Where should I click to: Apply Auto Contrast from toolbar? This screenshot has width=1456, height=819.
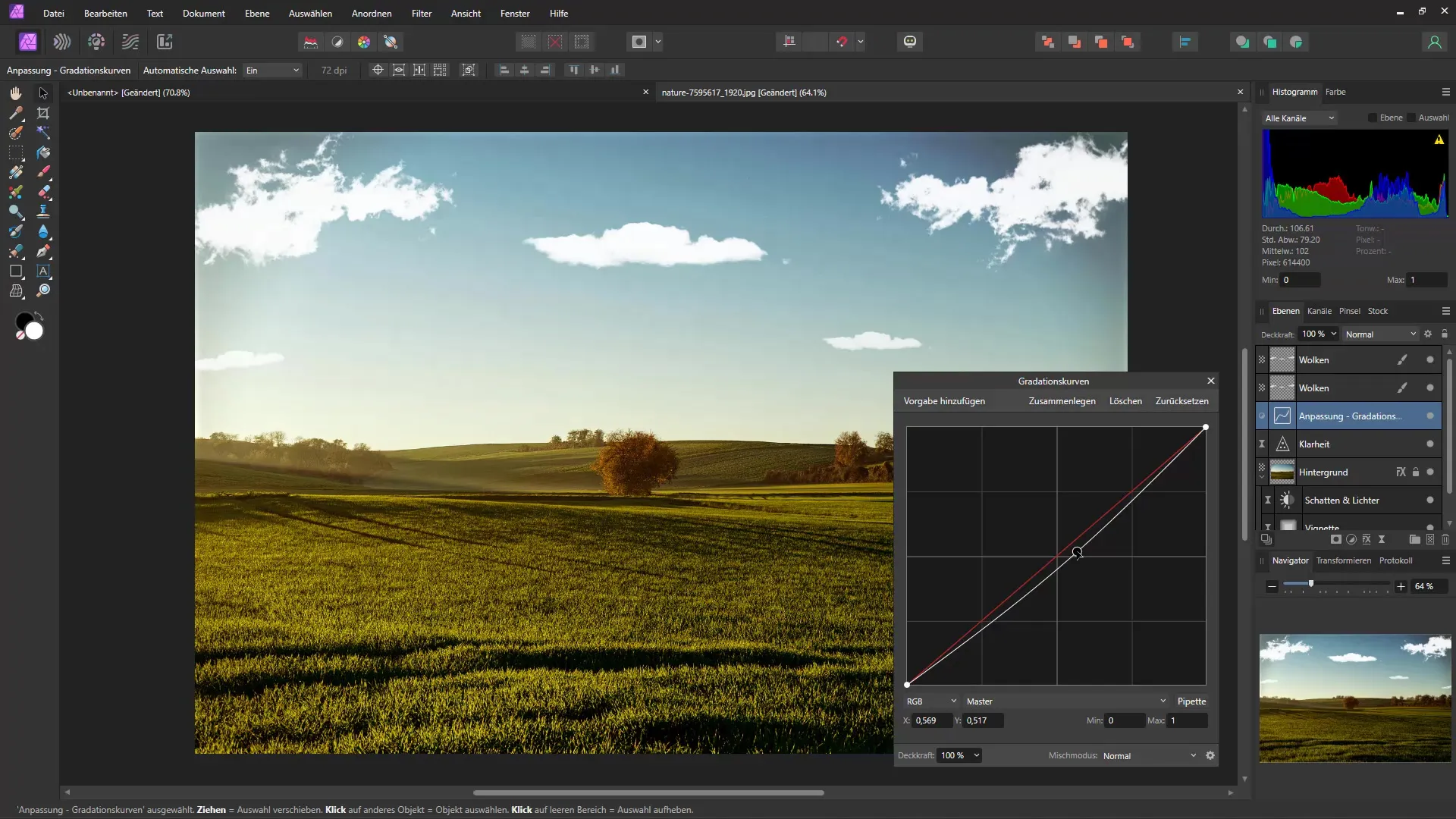pos(337,42)
